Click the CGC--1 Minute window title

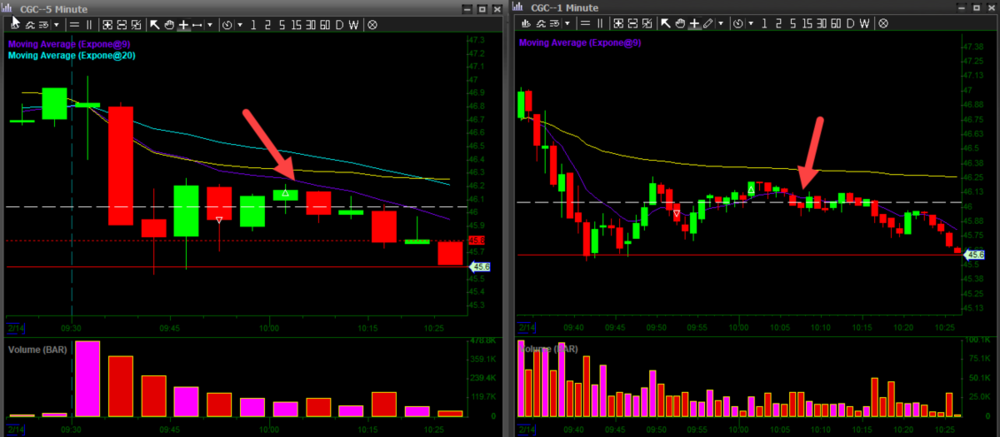(564, 8)
